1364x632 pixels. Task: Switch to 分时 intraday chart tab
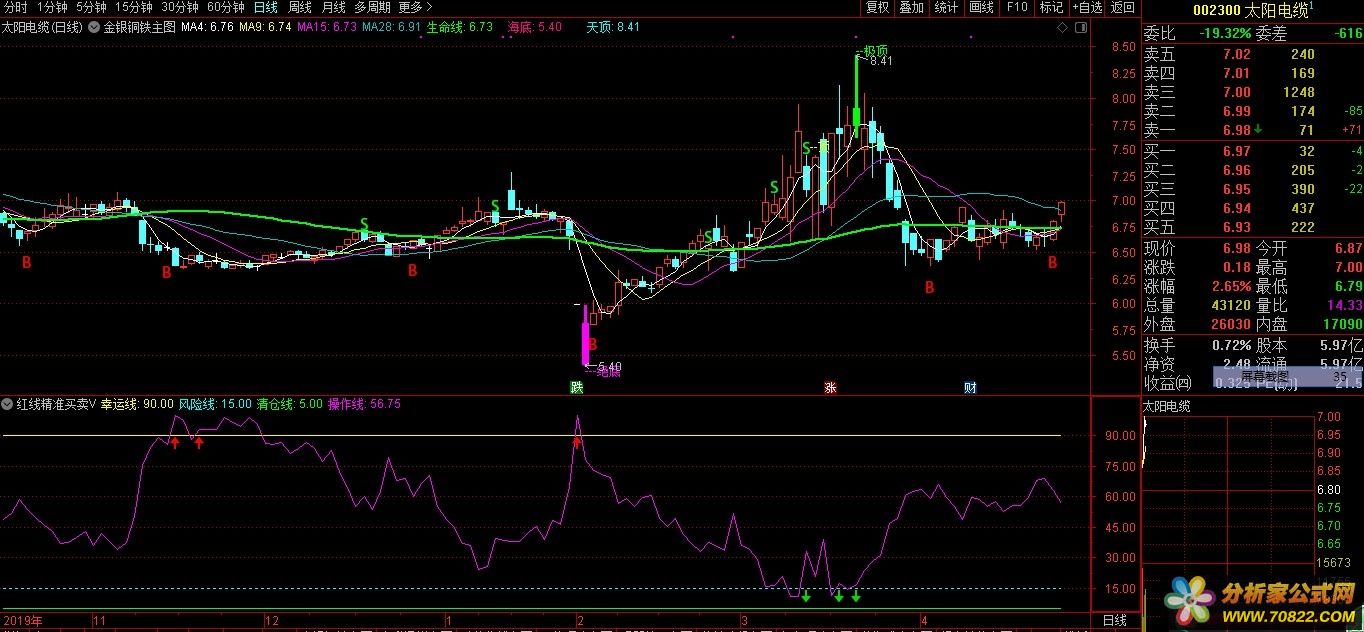coord(16,7)
